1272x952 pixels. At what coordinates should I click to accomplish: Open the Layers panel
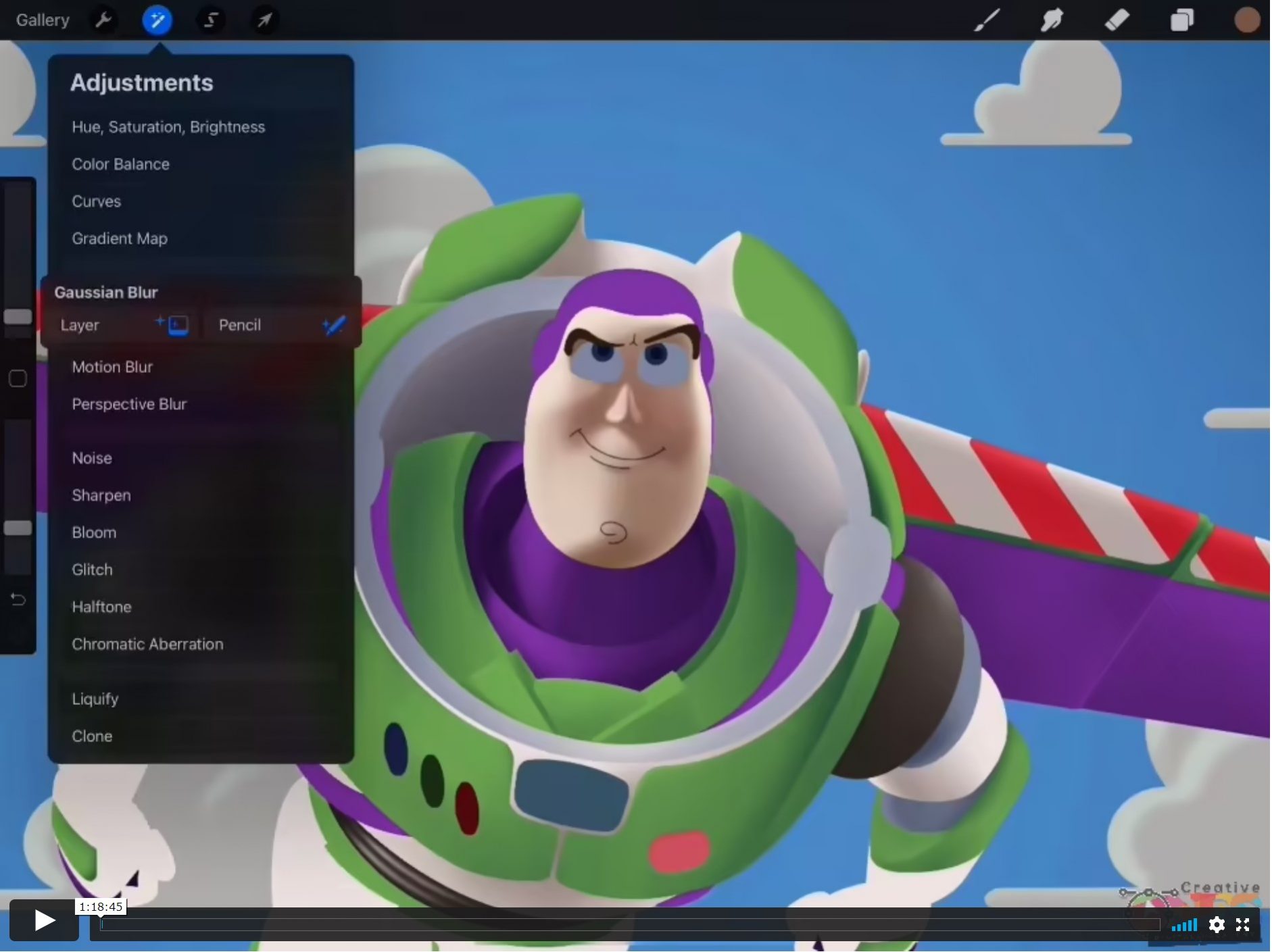pyautogui.click(x=1181, y=20)
